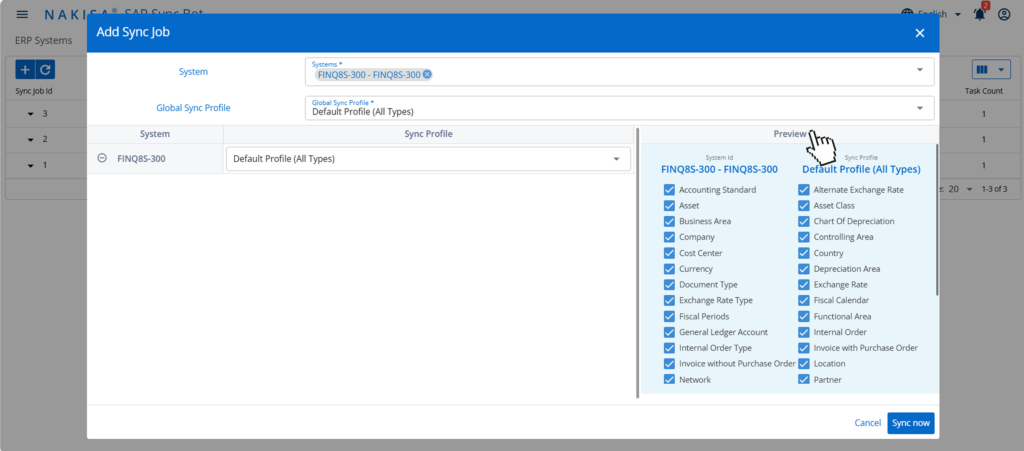Uncheck Accounting Standard checkbox

(669, 190)
